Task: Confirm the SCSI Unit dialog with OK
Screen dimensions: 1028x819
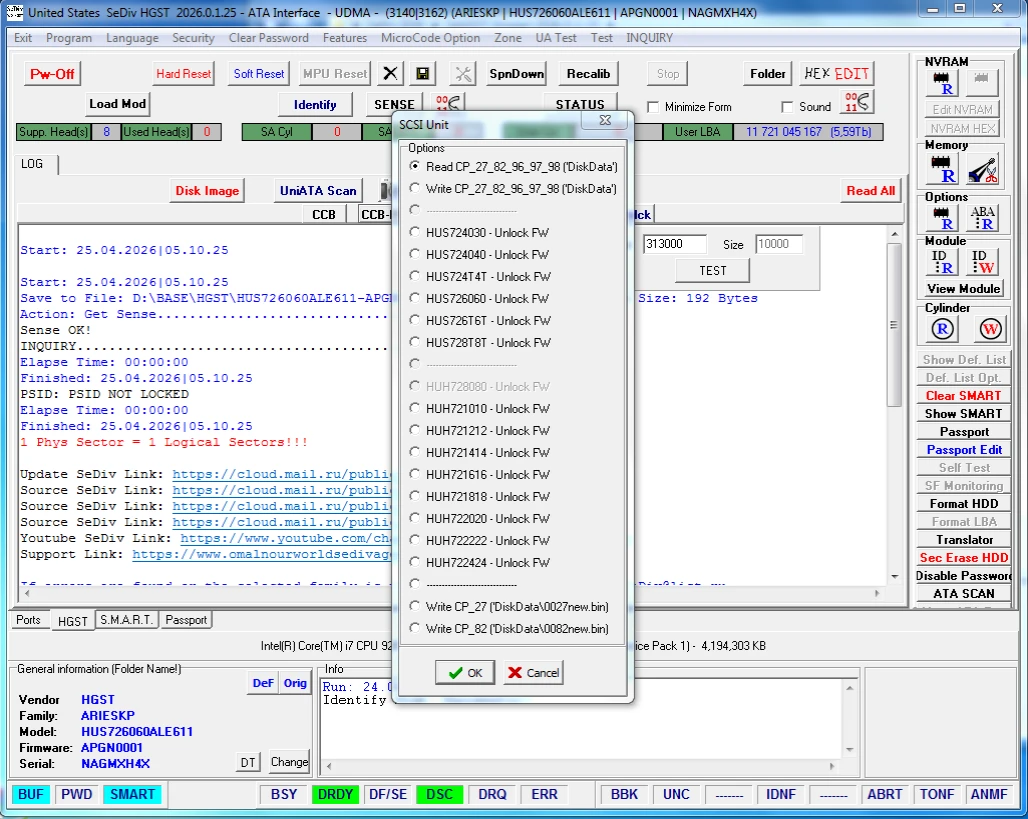Action: (x=465, y=673)
